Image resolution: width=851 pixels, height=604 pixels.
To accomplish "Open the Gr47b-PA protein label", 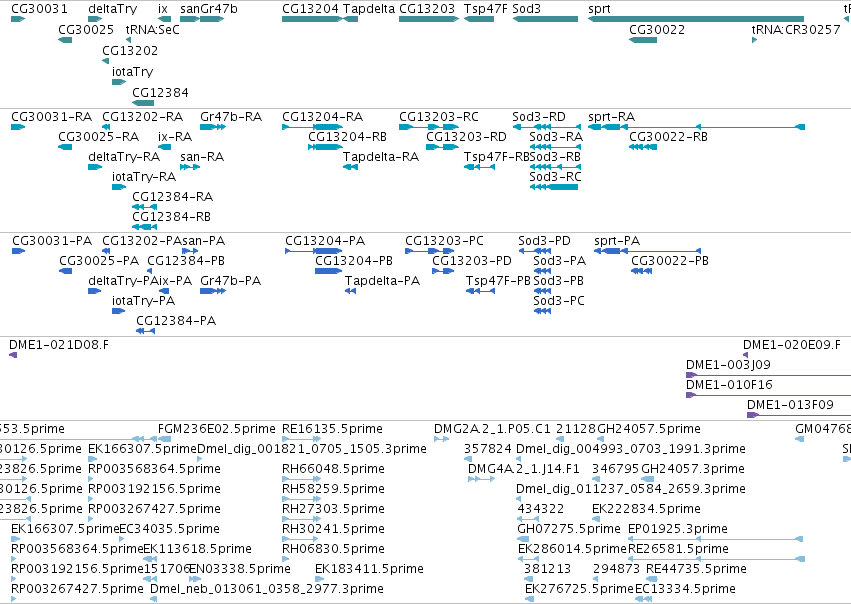I will point(231,281).
